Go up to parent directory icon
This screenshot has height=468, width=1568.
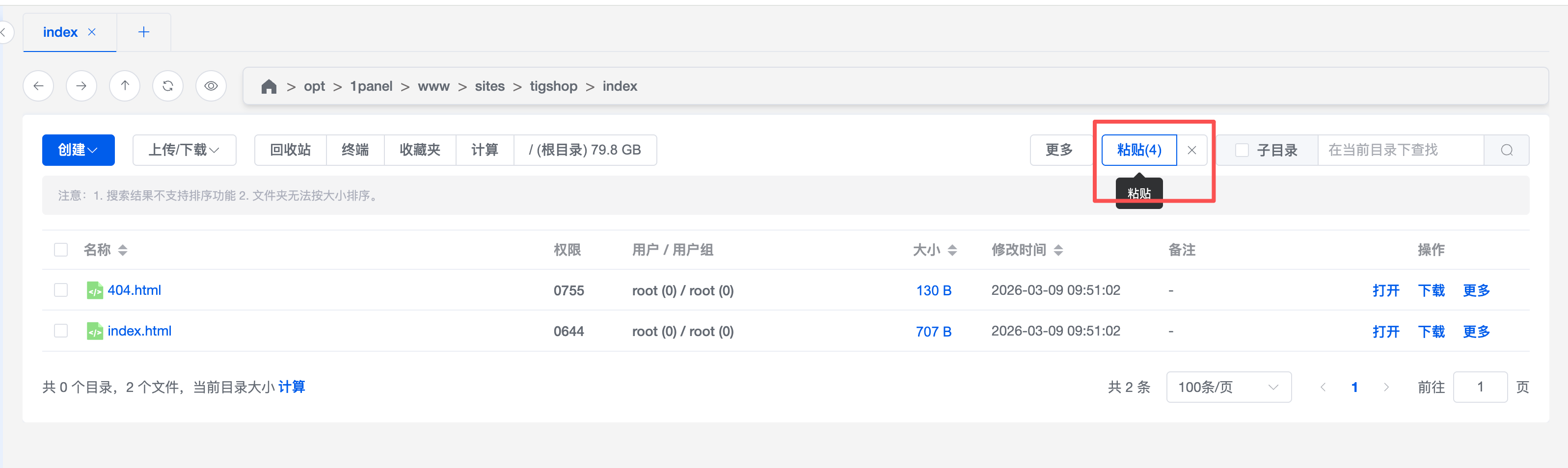[x=125, y=86]
